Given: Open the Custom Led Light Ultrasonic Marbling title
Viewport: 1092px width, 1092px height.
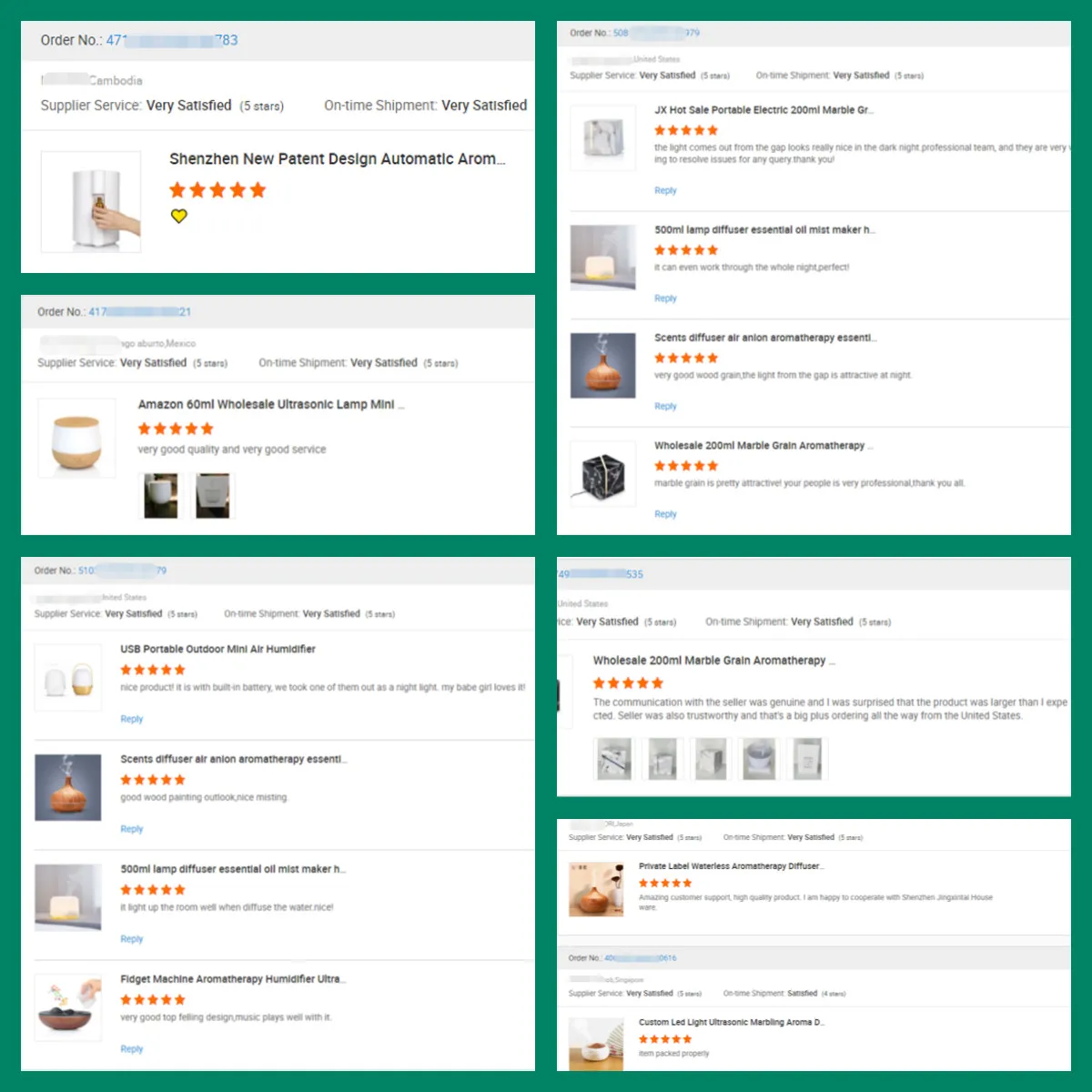Looking at the screenshot, I should click(x=732, y=1022).
